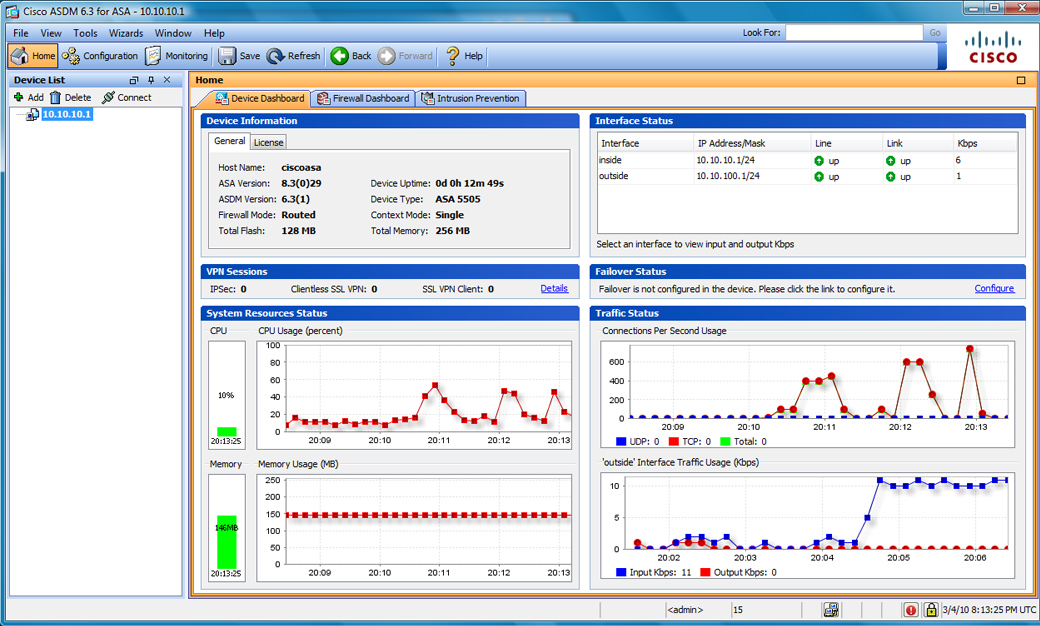Click the padlock icon in status bar

coord(930,610)
